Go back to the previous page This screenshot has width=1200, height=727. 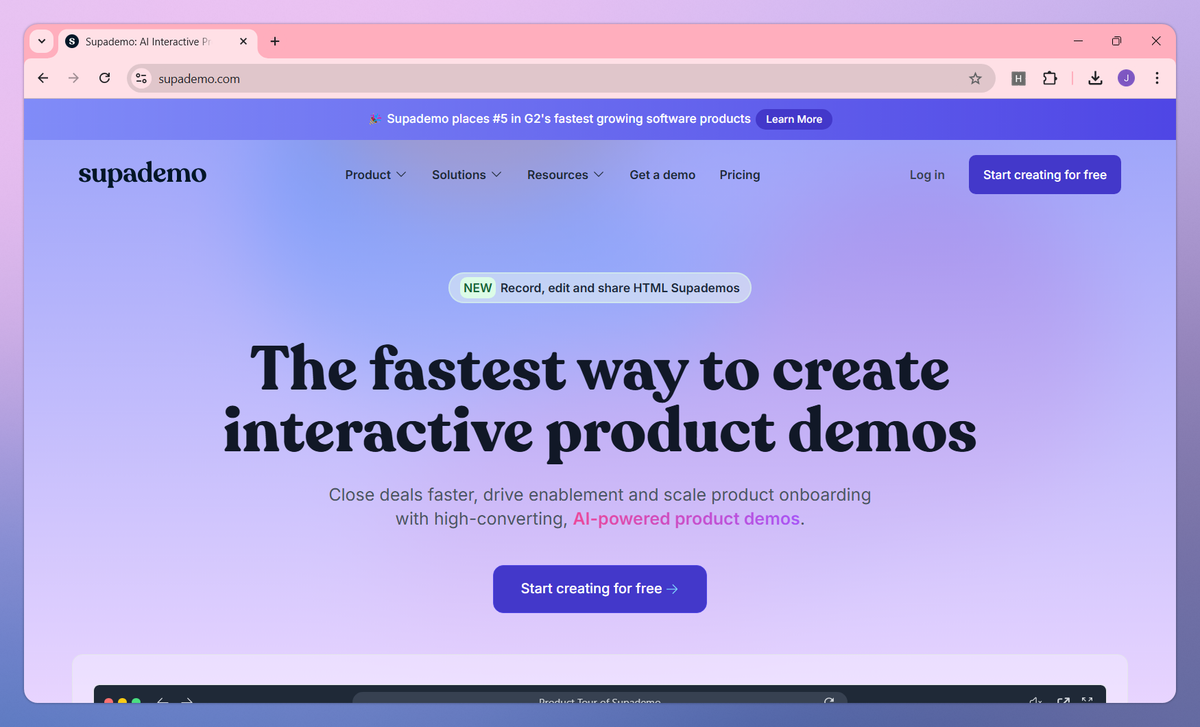pyautogui.click(x=43, y=78)
